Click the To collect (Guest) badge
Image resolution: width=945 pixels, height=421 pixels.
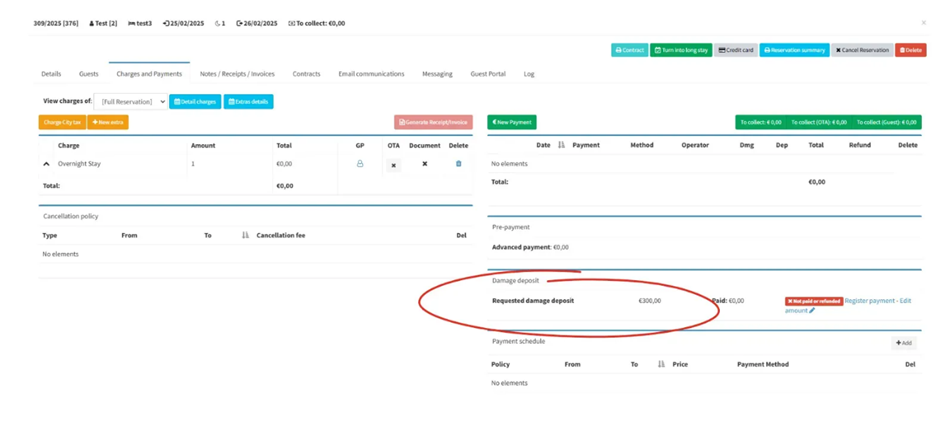[x=887, y=122]
